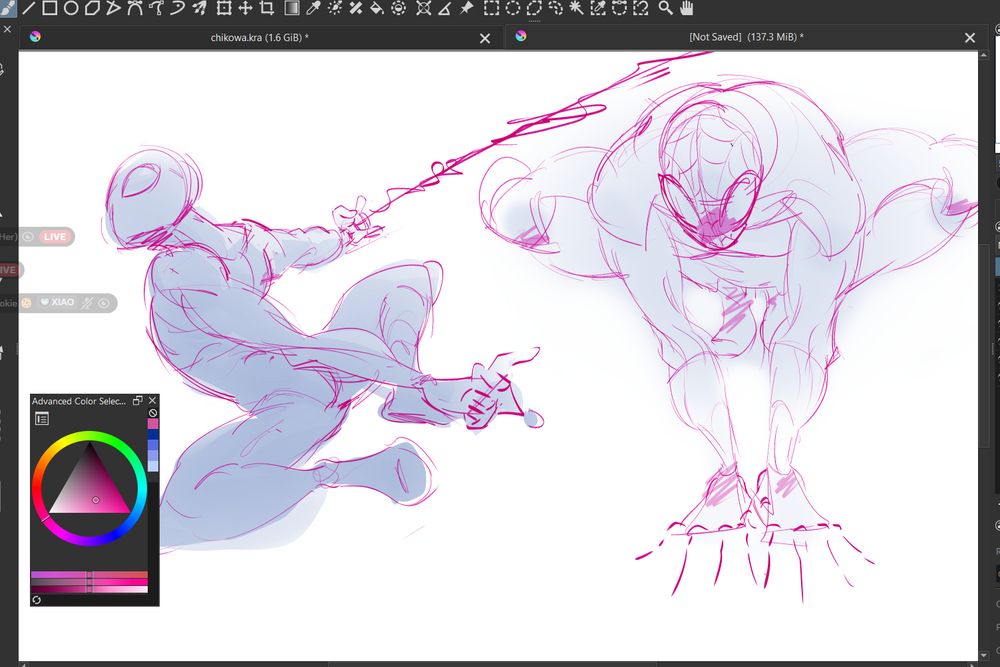Pick the periwinkle swatch in color history
Screen dimensions: 1000x667
[x=153, y=455]
